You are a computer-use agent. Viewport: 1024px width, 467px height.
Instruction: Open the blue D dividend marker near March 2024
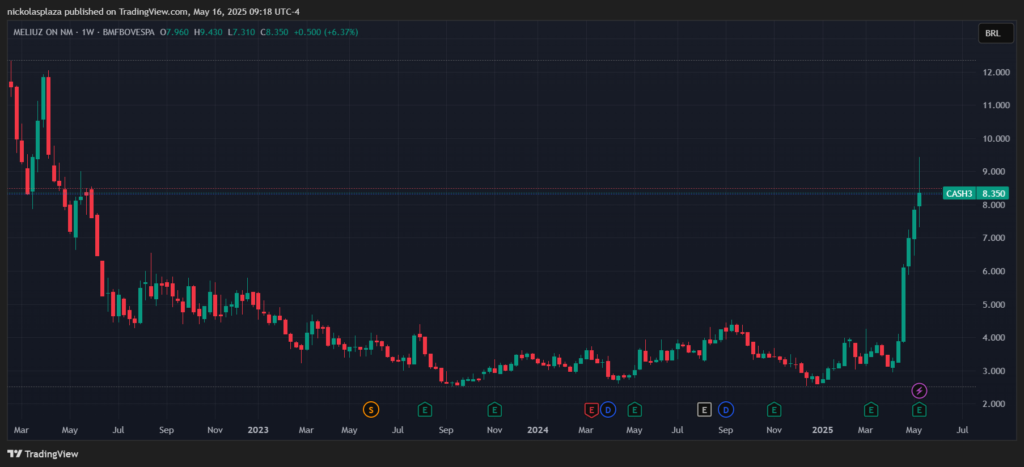(x=607, y=409)
